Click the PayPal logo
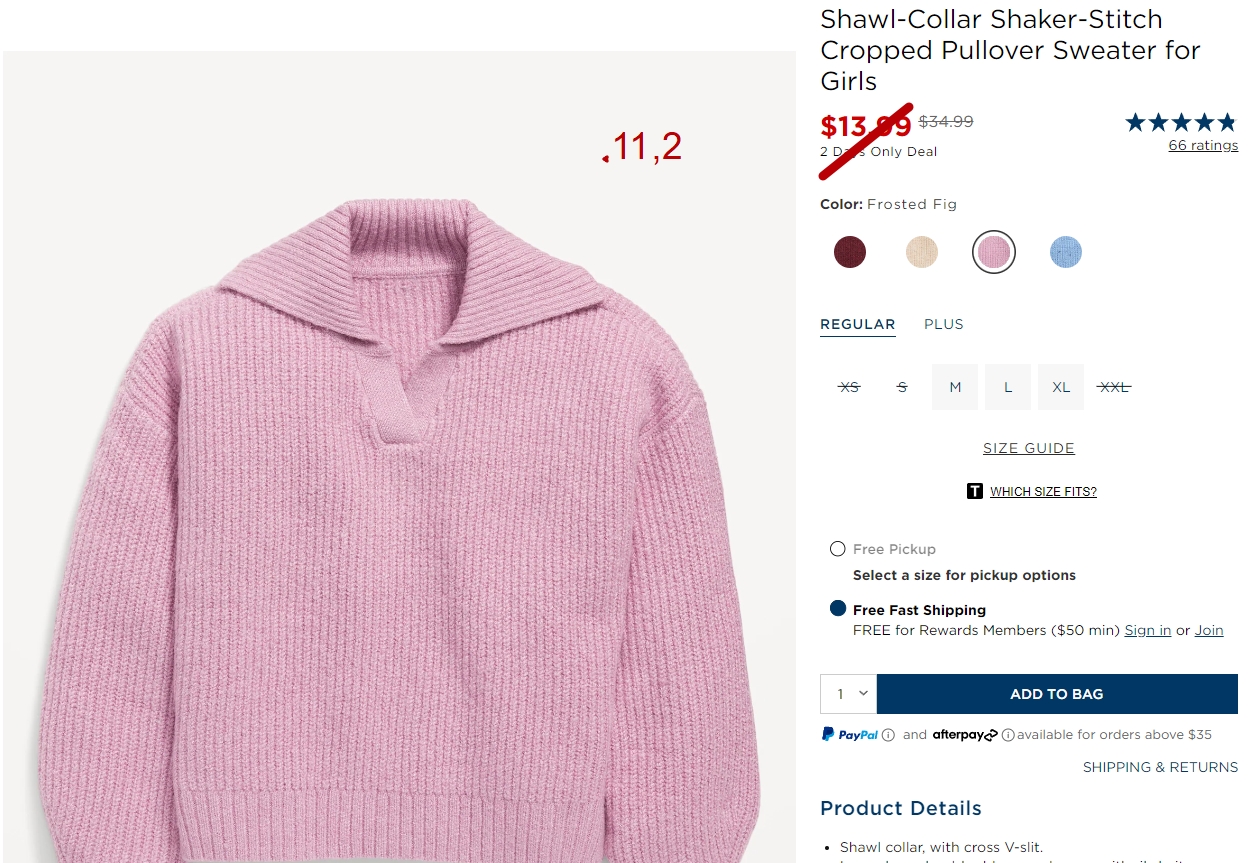The height and width of the screenshot is (863, 1259). click(x=850, y=735)
